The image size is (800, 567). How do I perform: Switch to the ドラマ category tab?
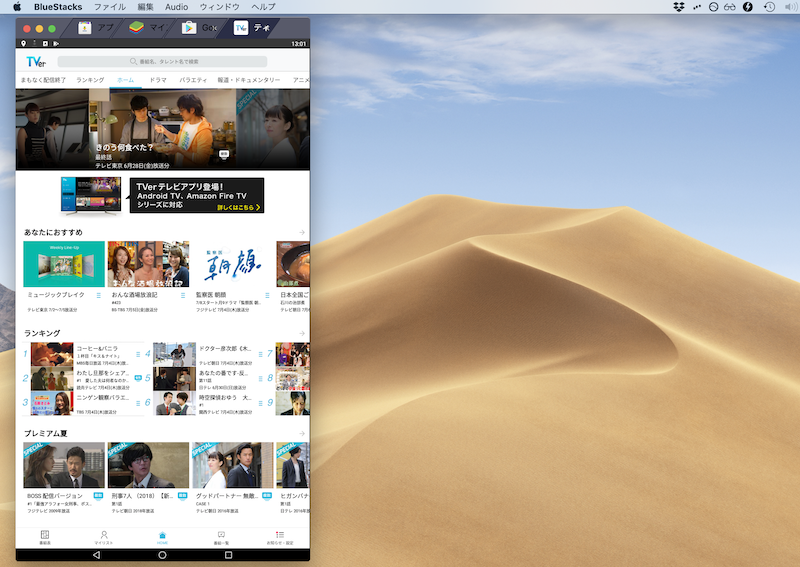158,79
